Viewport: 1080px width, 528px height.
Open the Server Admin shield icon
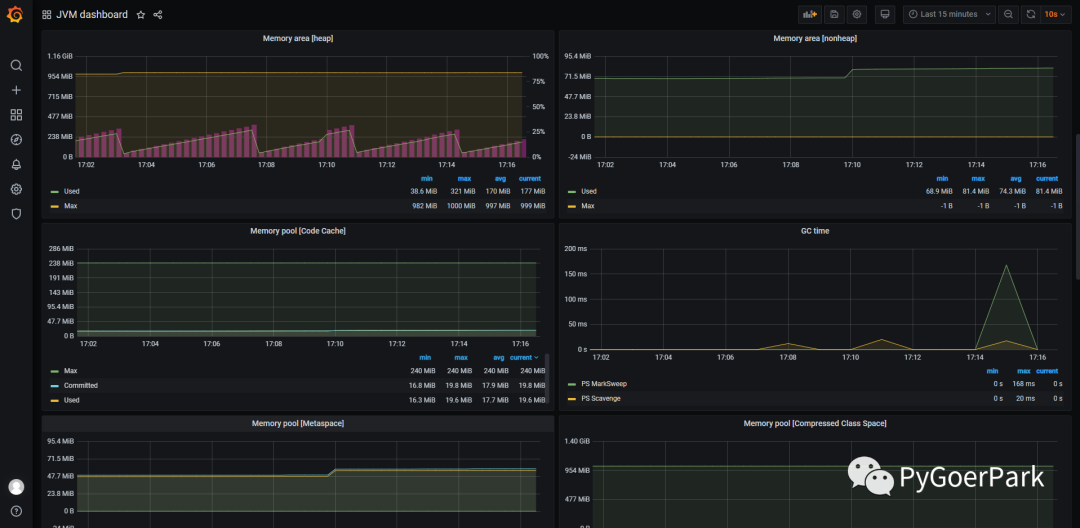coord(16,214)
